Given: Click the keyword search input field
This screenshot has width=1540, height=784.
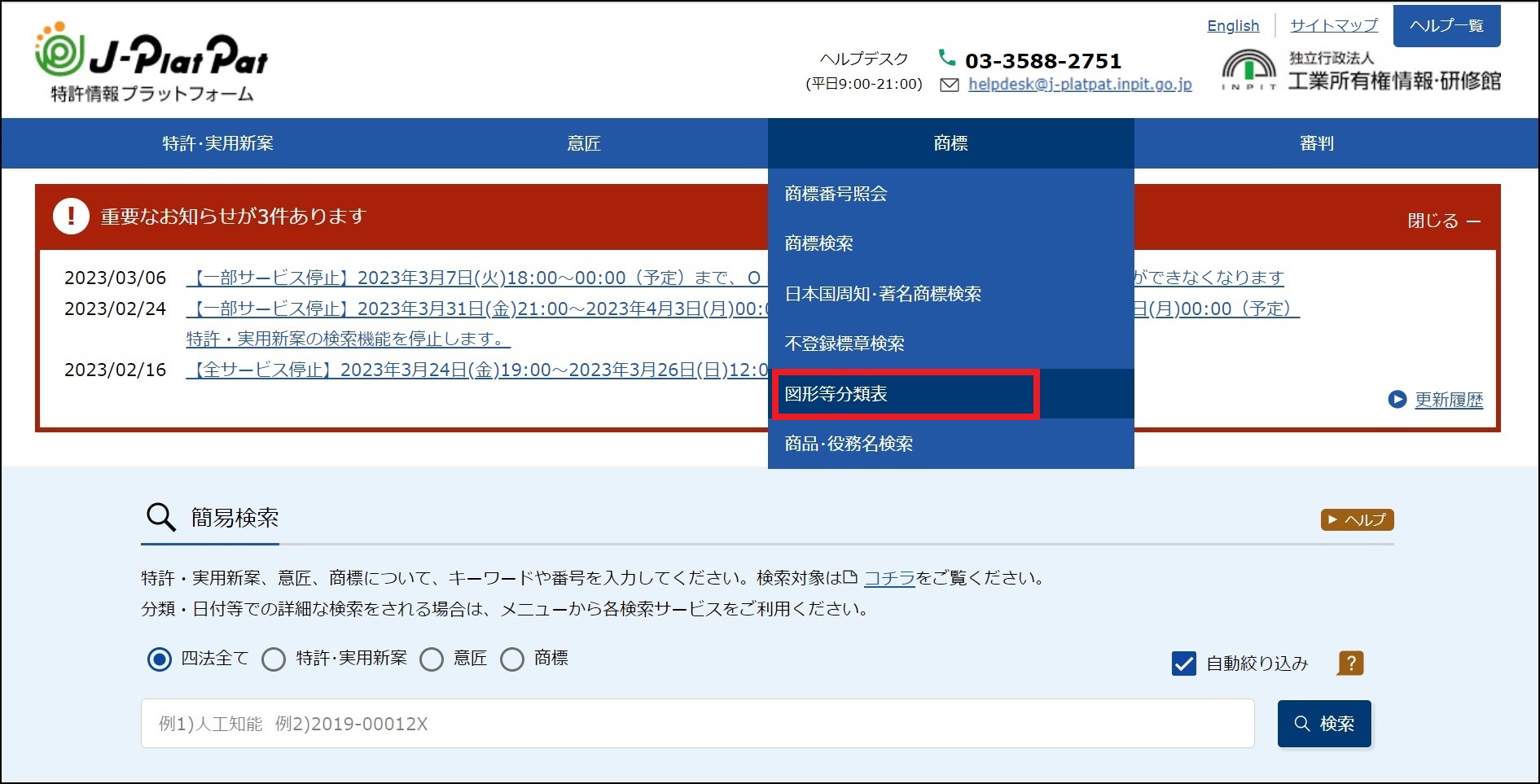Looking at the screenshot, I should [x=697, y=724].
